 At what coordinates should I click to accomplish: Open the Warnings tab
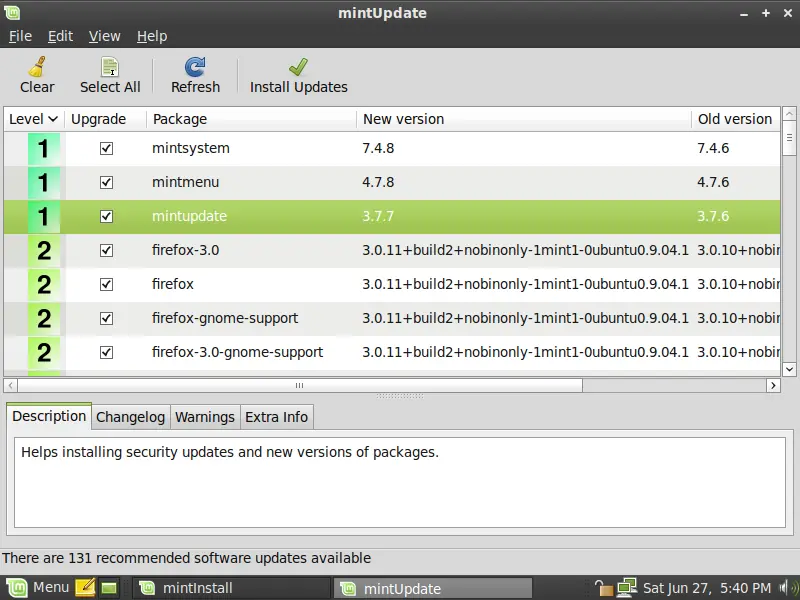click(205, 417)
